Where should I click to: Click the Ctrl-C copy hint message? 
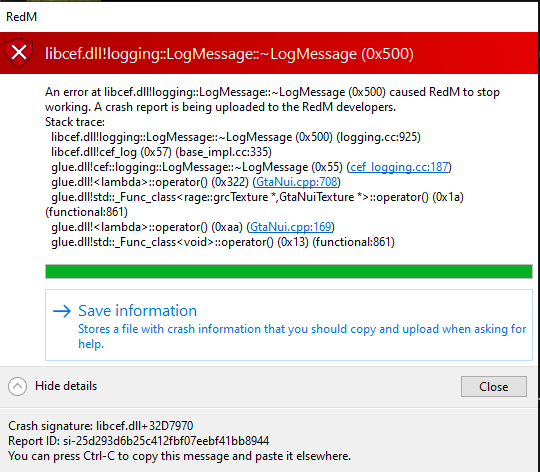(179, 456)
